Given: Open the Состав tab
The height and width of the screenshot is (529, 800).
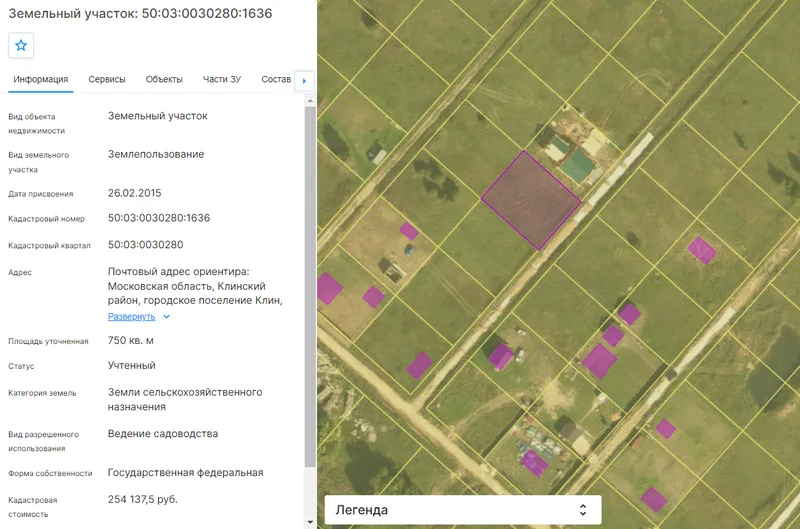Looking at the screenshot, I should (x=276, y=80).
